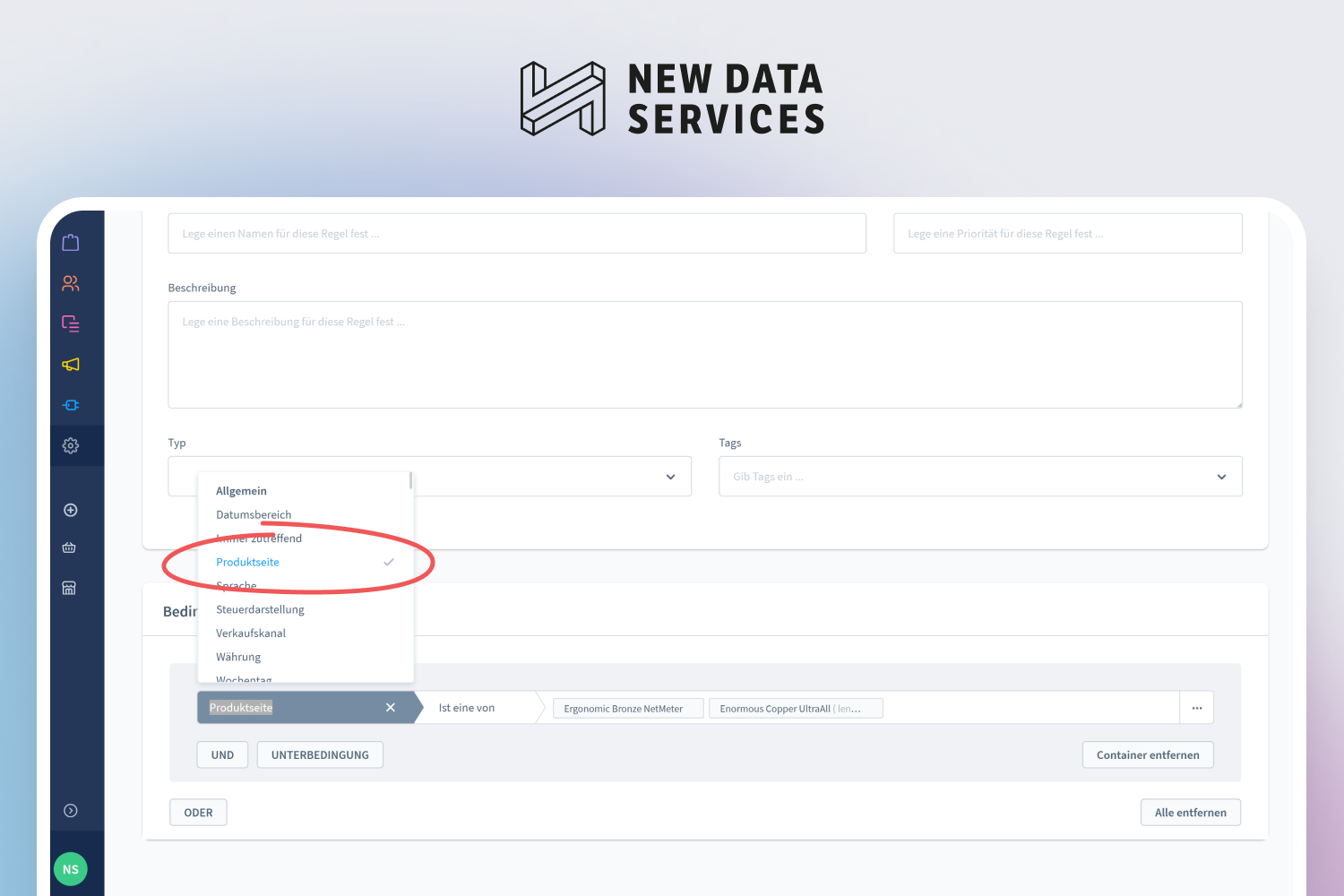The height and width of the screenshot is (896, 1344).
Task: Open the NS user avatar menu
Action: point(71,869)
